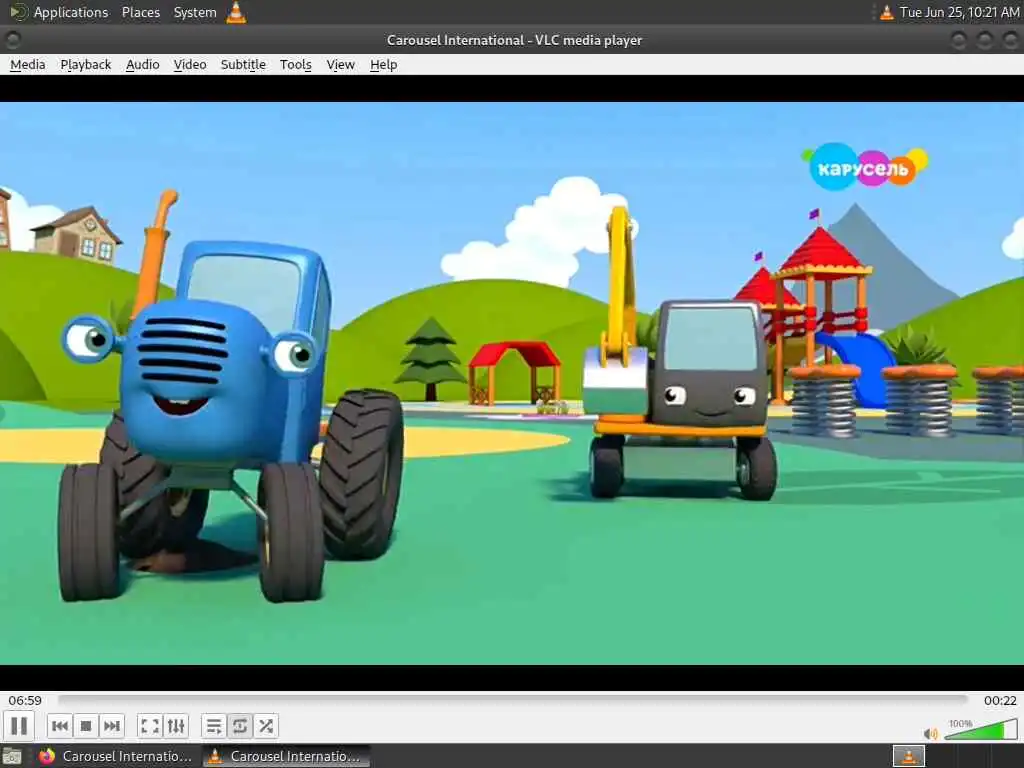
Task: Stop playback with the stop button
Action: pyautogui.click(x=86, y=726)
